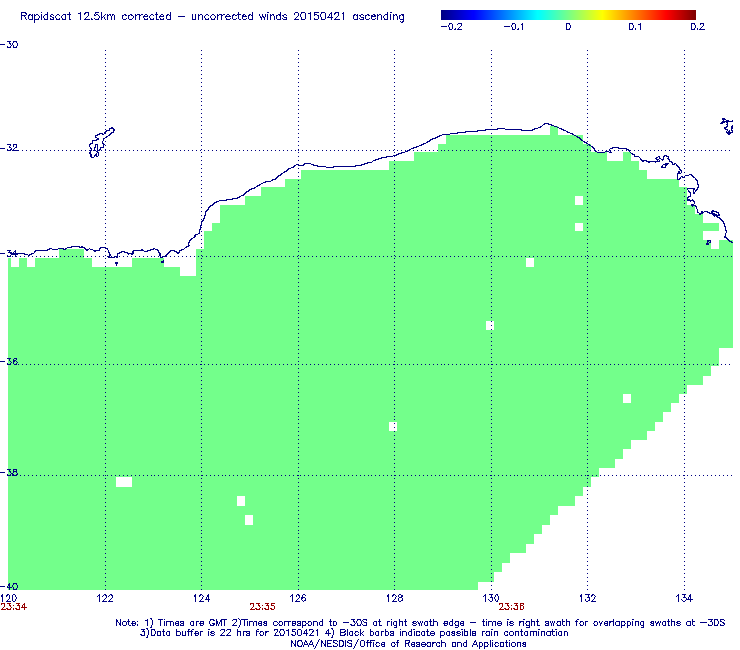Click the '122' longitude label
This screenshot has height=650, width=740.
[x=105, y=599]
